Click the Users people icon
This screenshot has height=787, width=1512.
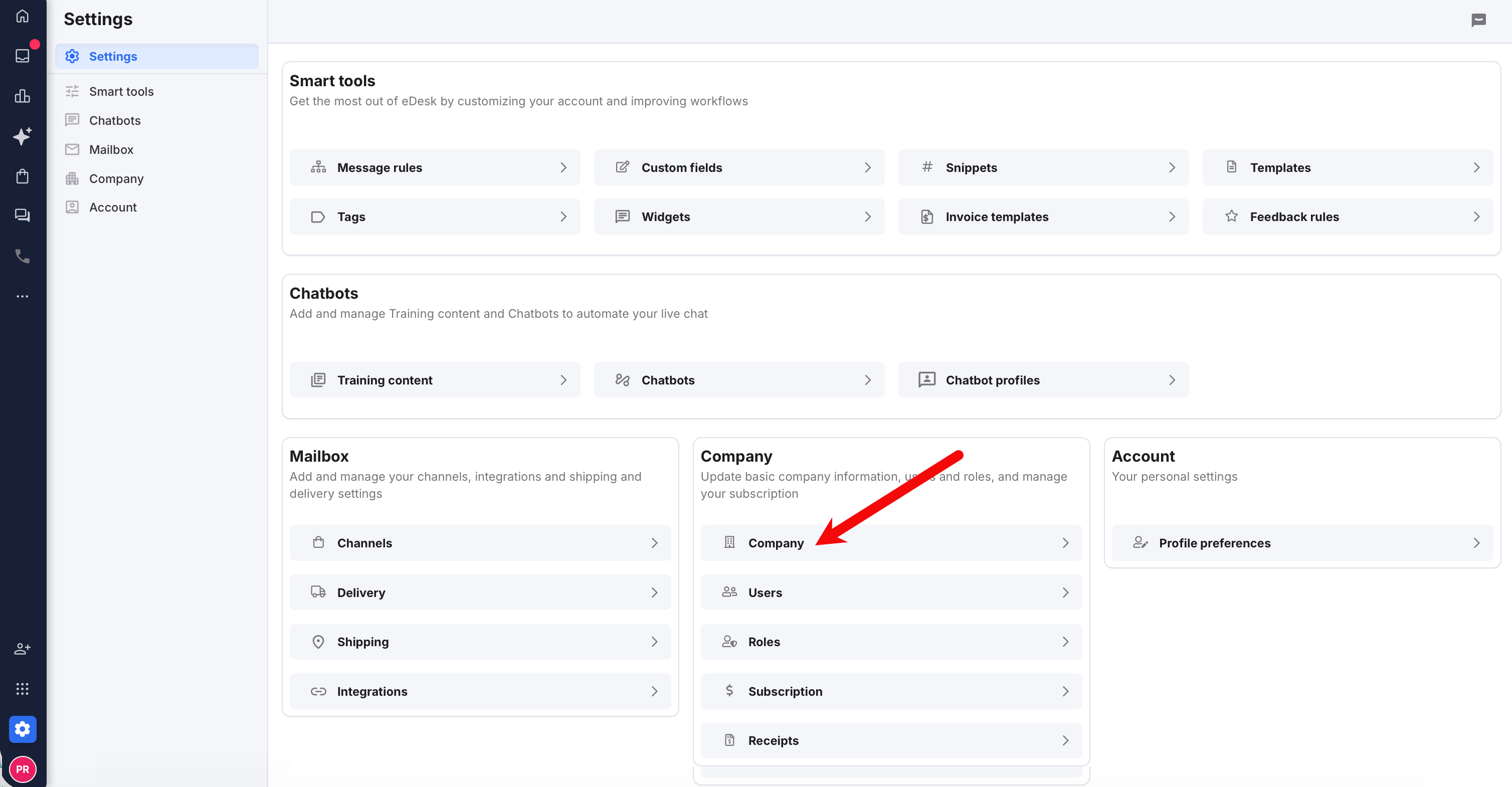click(x=729, y=592)
